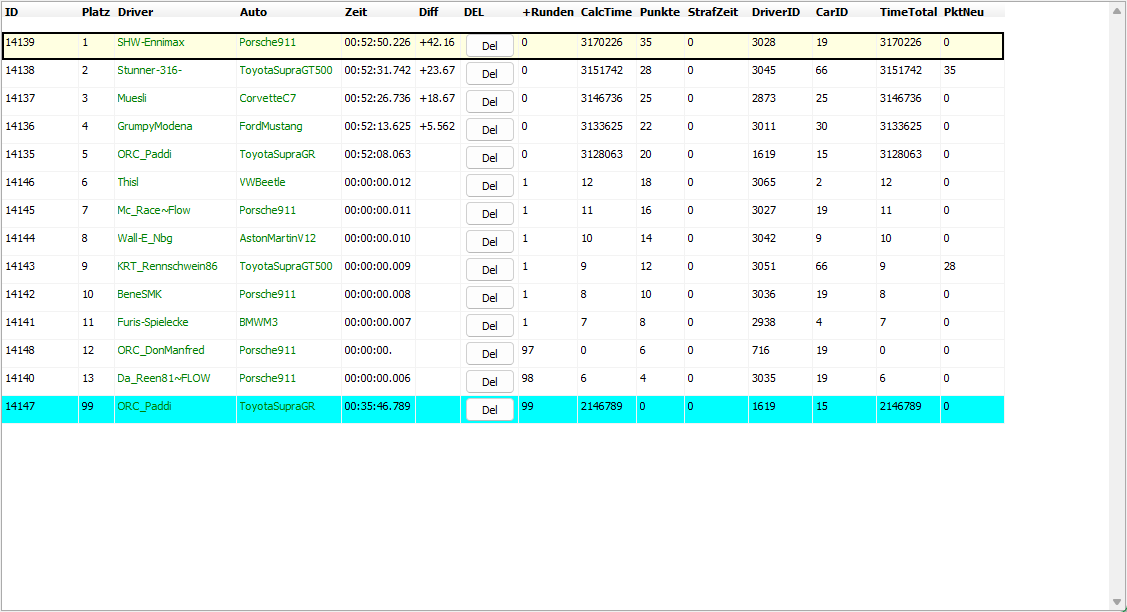Click the BMWM3 car entry
Viewport: 1127px width, 612px height.
(258, 323)
